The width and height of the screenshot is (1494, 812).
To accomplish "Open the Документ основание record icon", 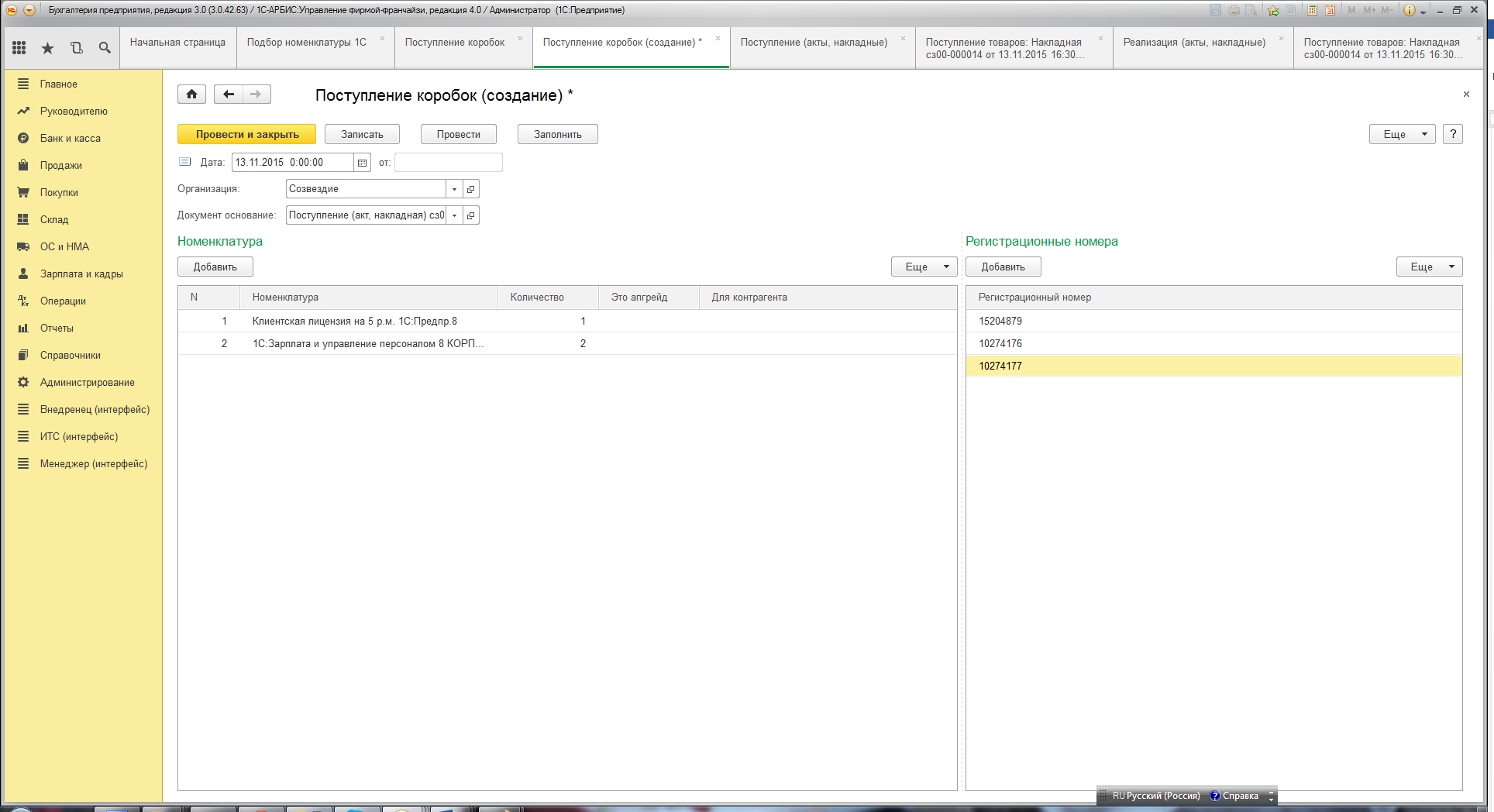I will (470, 215).
